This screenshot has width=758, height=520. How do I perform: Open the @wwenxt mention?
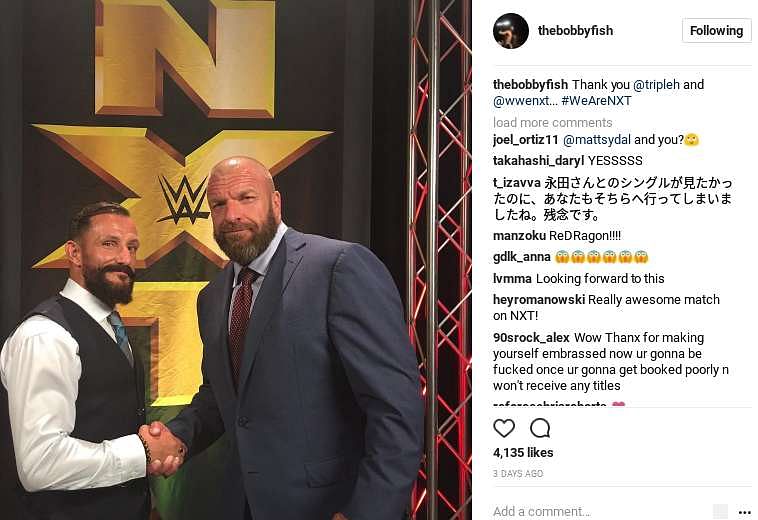[x=521, y=101]
